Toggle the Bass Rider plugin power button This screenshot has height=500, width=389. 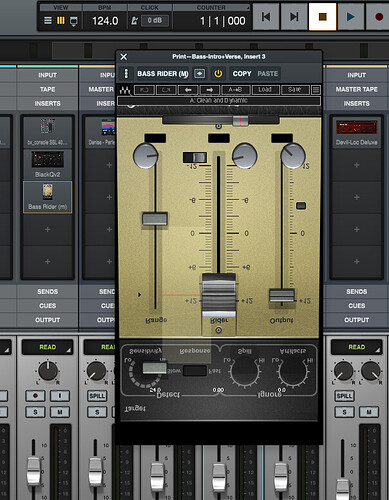(218, 74)
